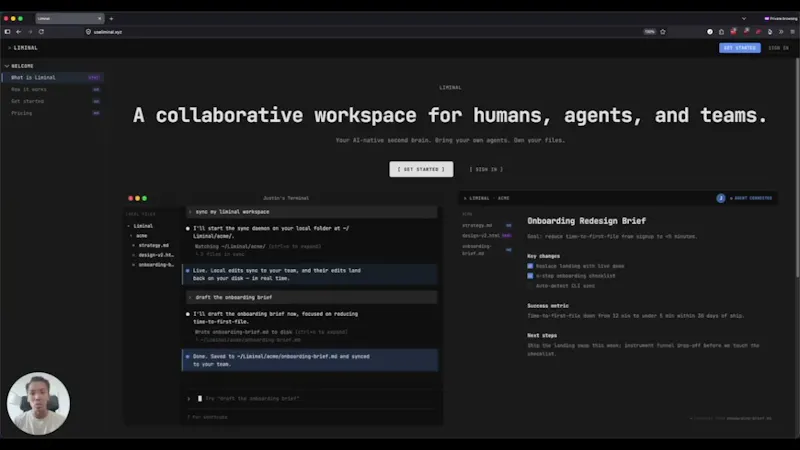
Task: Open the list all tabs chevron
Action: (744, 19)
